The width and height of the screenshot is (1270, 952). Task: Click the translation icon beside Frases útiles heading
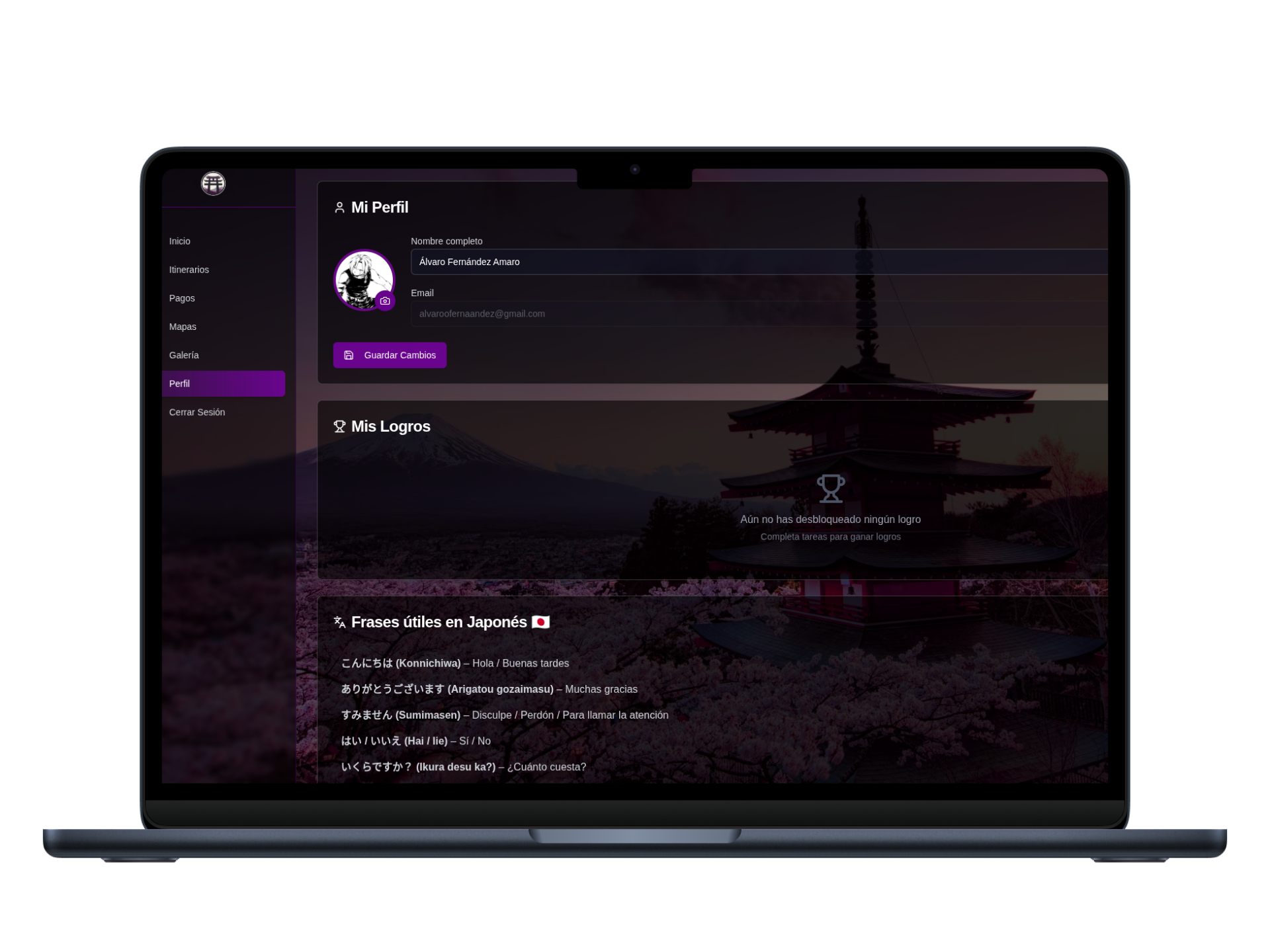339,622
